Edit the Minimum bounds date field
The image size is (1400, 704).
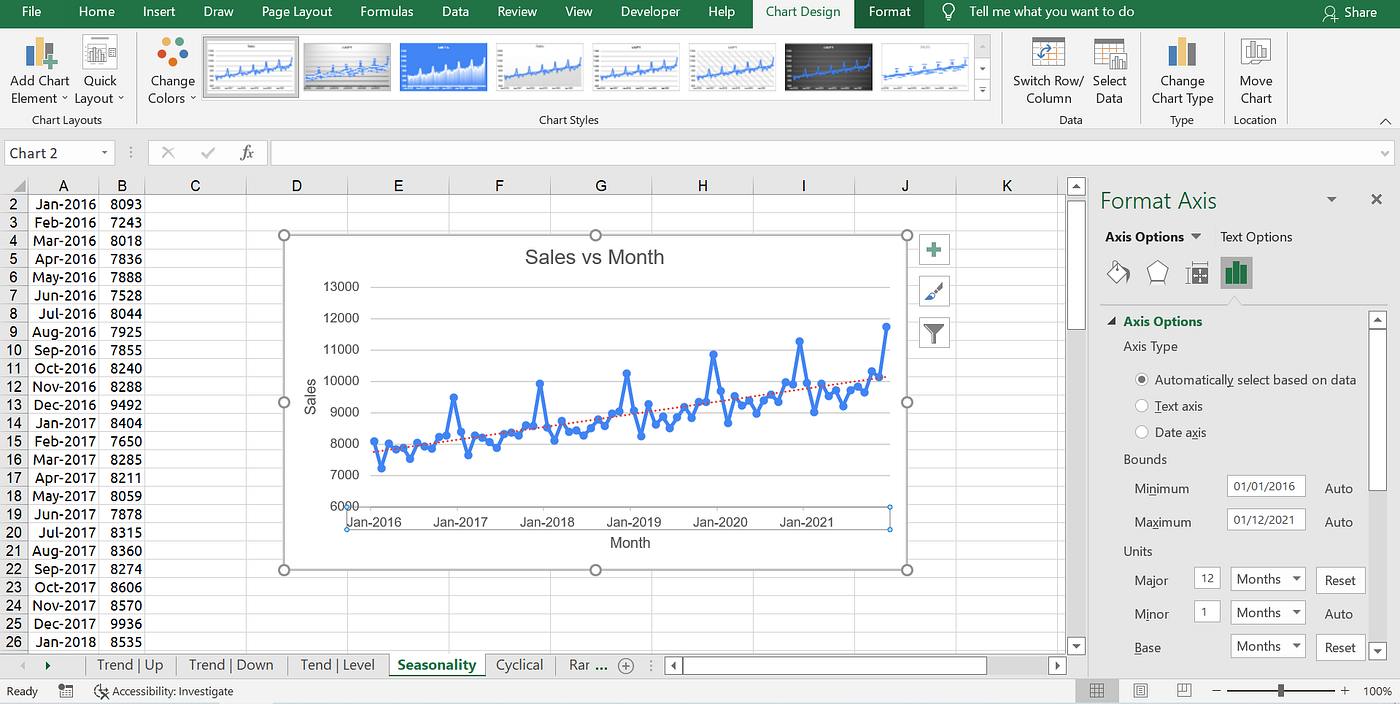(1265, 485)
